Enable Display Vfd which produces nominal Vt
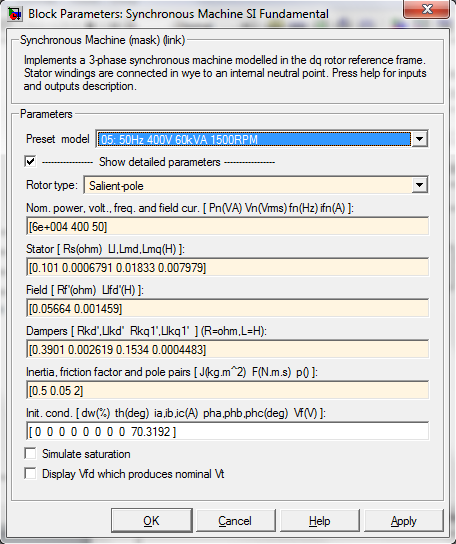Viewport: 456px width, 544px height. pos(30,473)
